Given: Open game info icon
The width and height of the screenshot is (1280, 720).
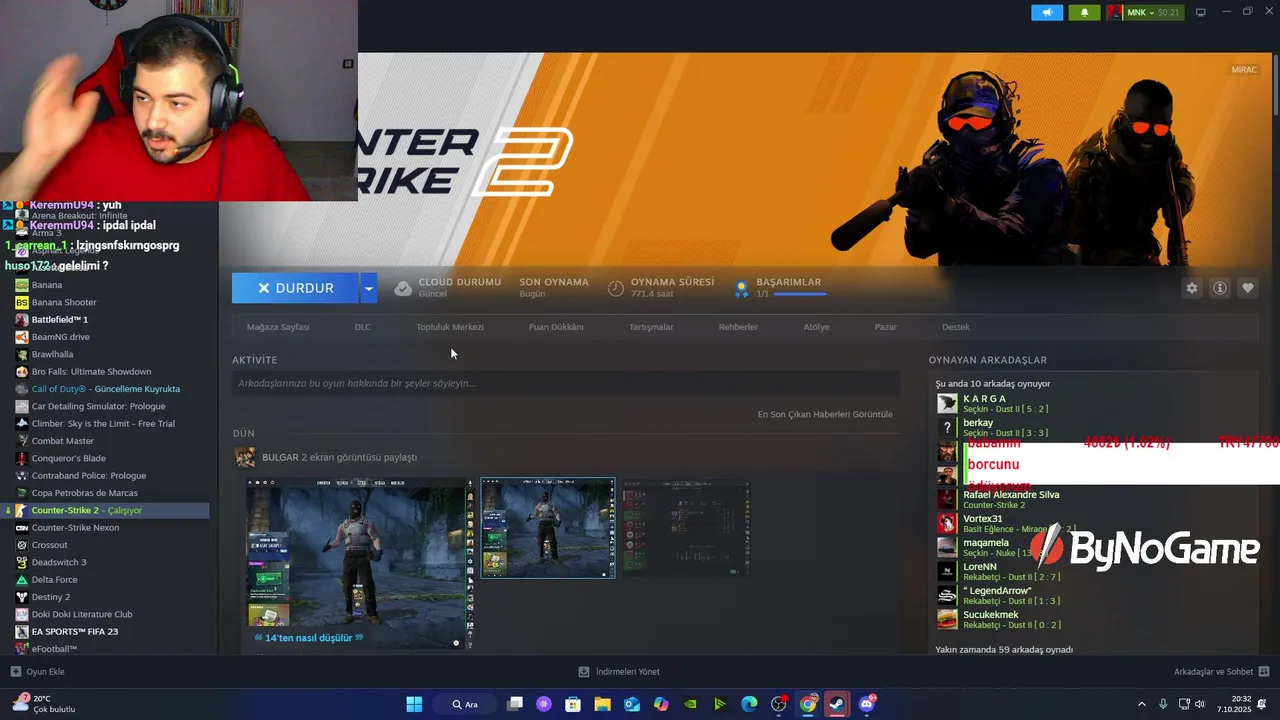Looking at the screenshot, I should [1220, 288].
